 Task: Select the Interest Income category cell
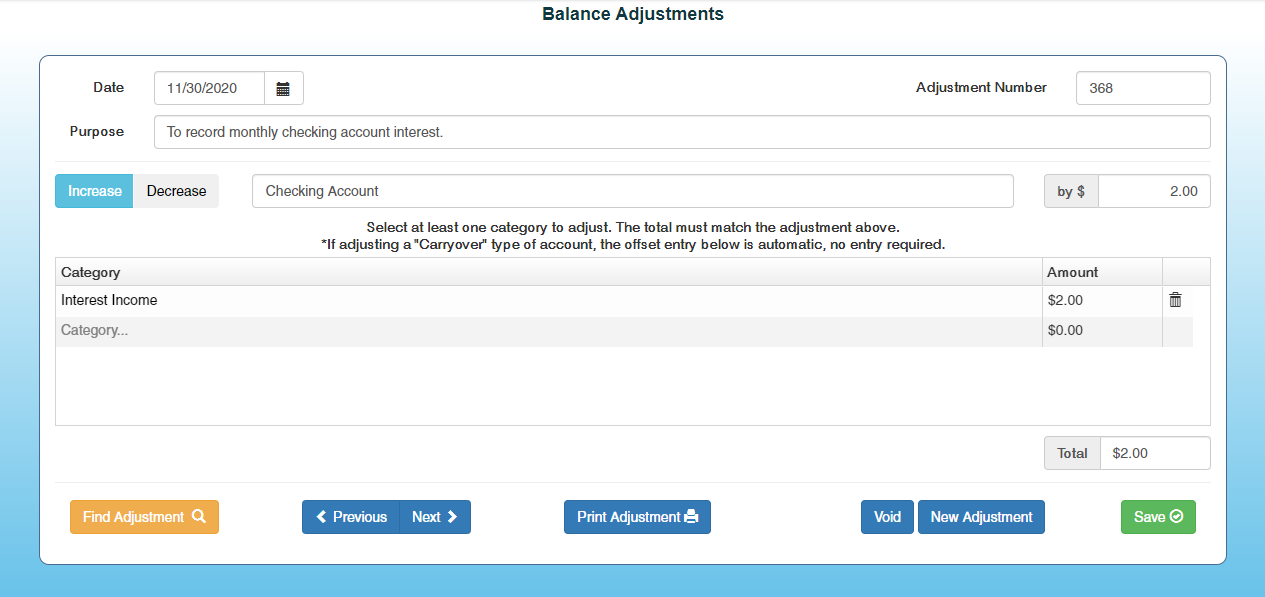[x=548, y=300]
